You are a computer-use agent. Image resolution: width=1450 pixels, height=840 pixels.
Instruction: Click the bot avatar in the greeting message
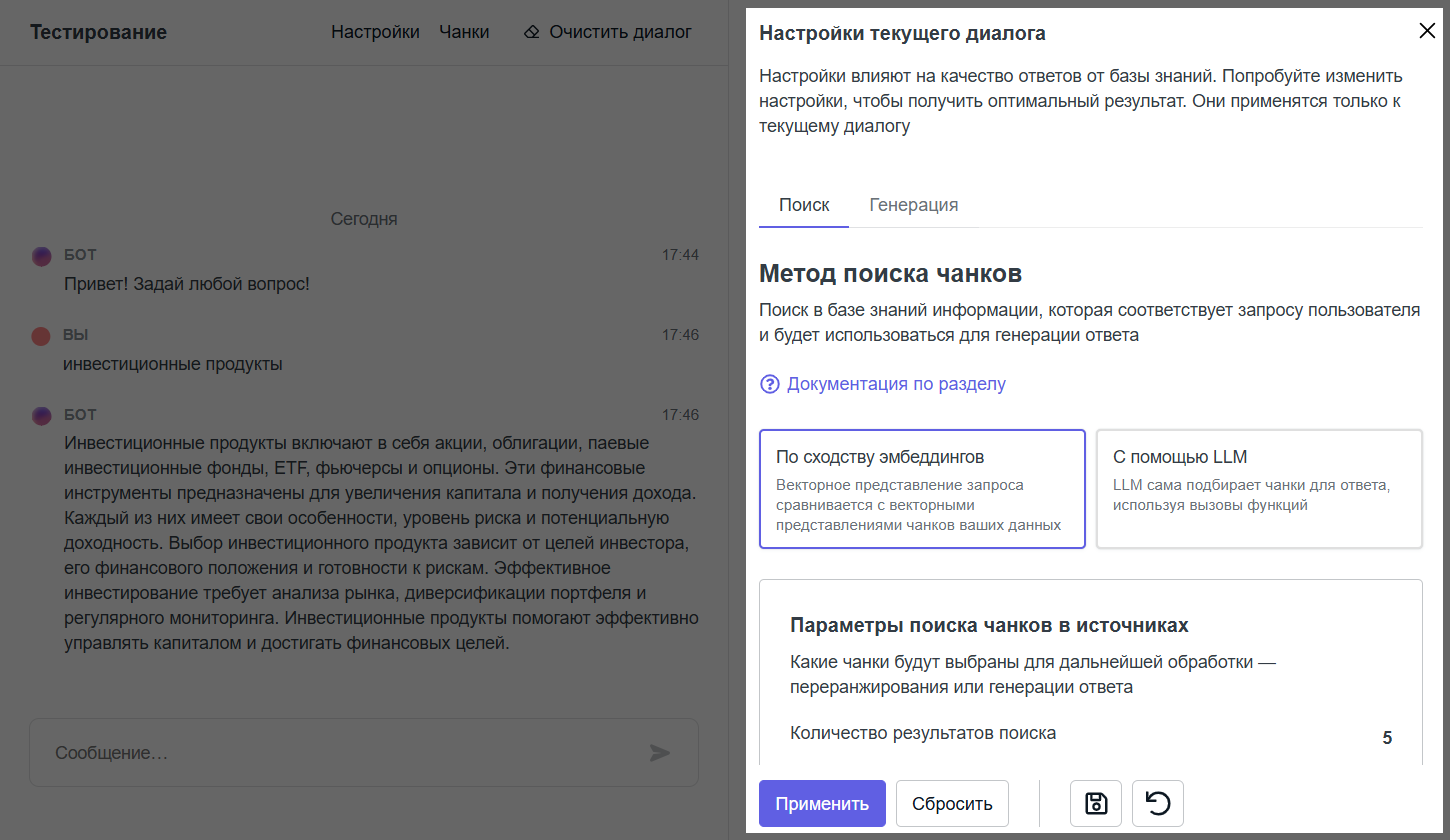click(x=42, y=256)
